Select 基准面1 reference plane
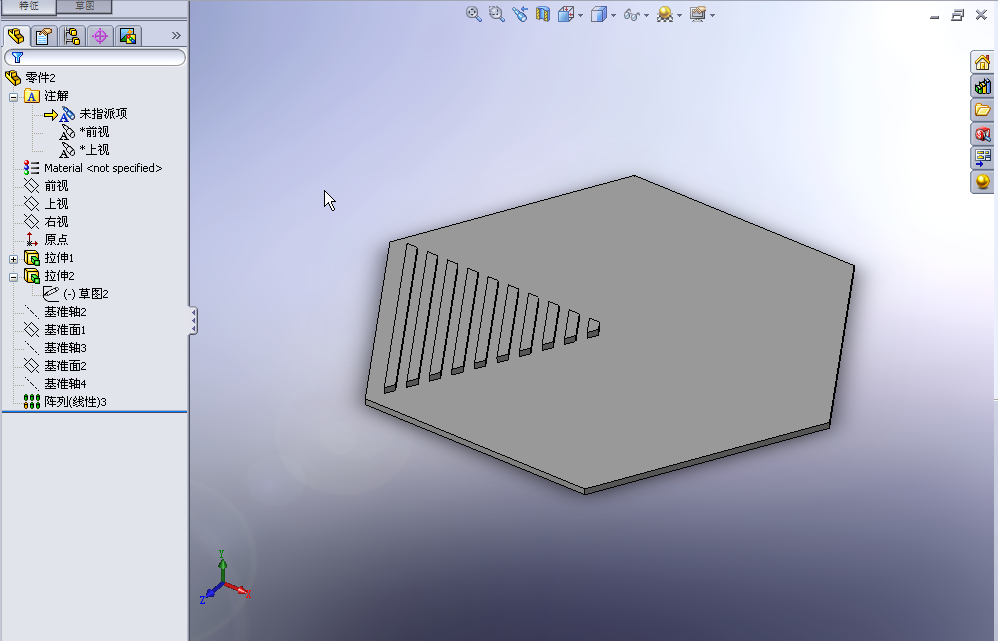 click(55, 330)
